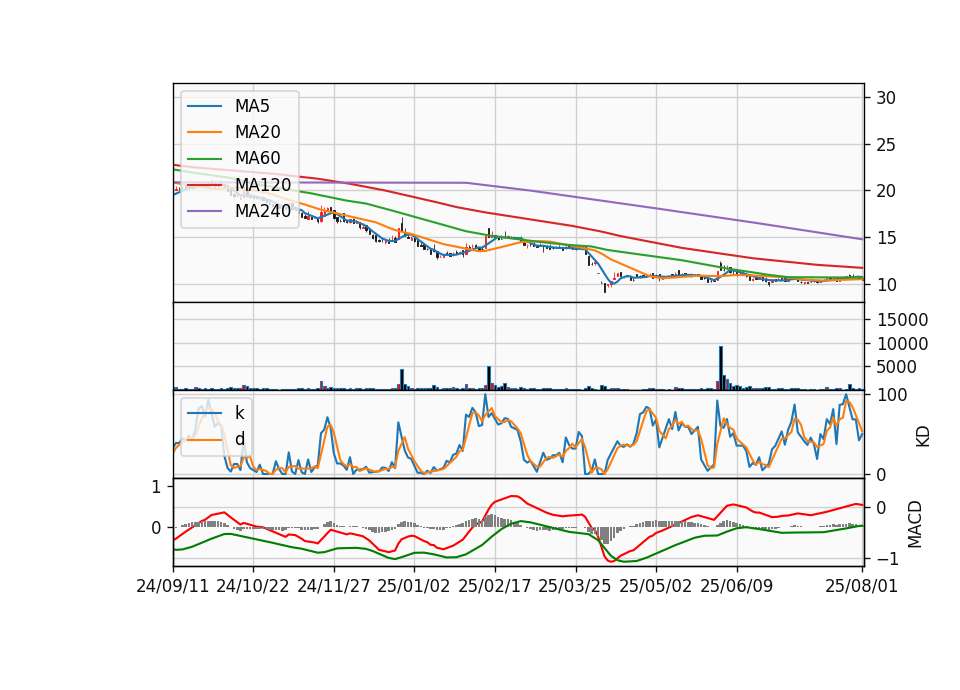Click the k legend label in KD panel
Viewport: 960px width, 690px height.
239,413
